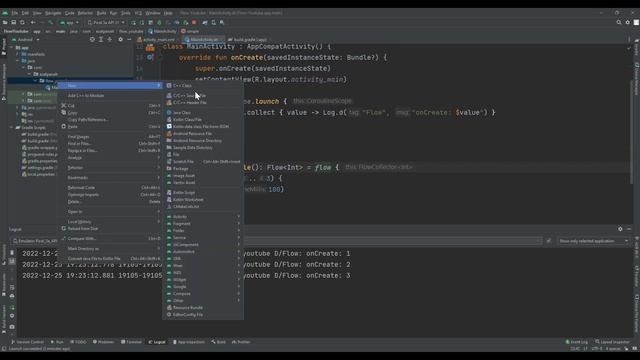Expand the Fragment submenu
The height and width of the screenshot is (360, 640).
(x=203, y=224)
